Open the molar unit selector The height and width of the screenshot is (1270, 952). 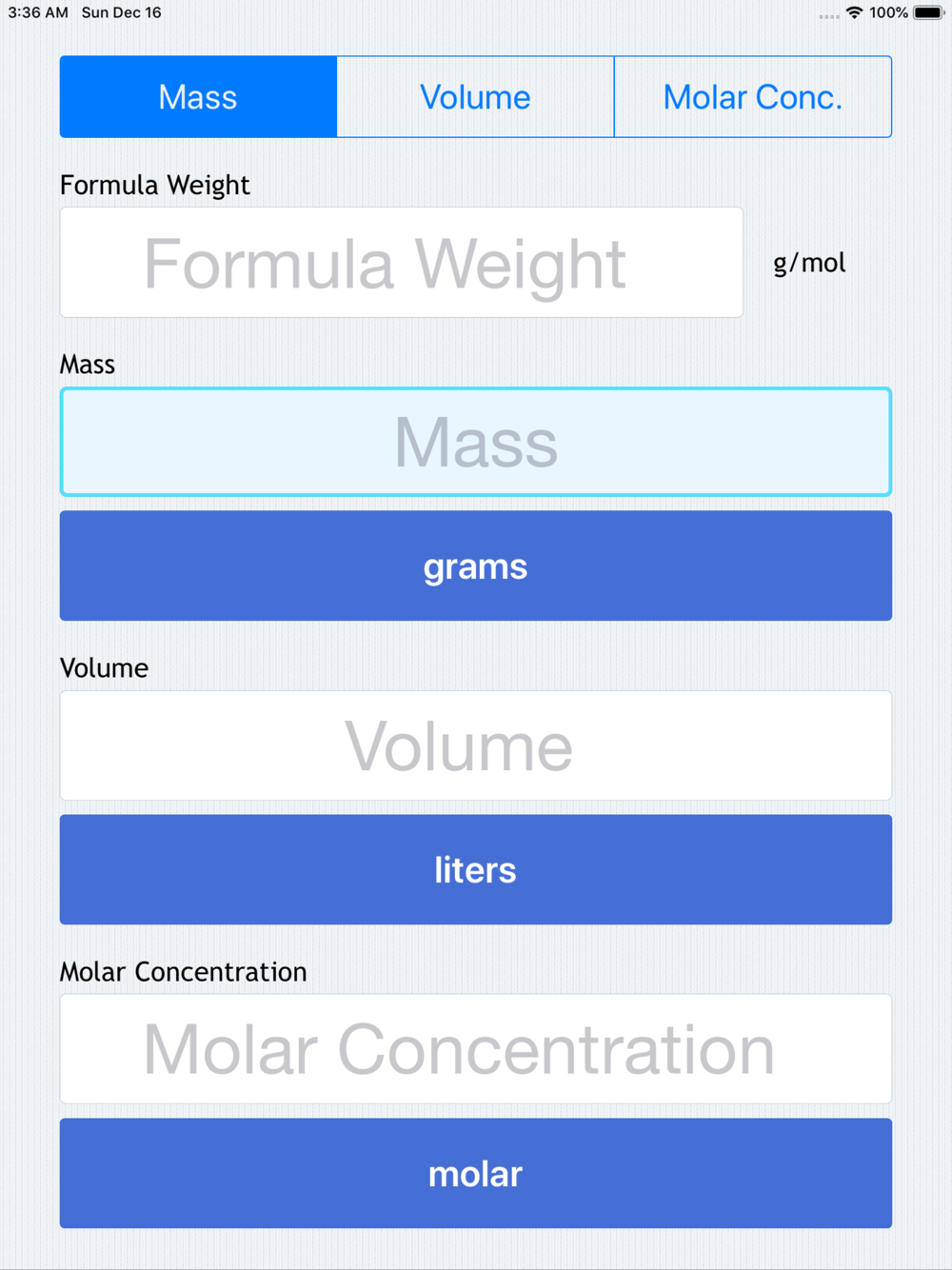[x=475, y=1173]
